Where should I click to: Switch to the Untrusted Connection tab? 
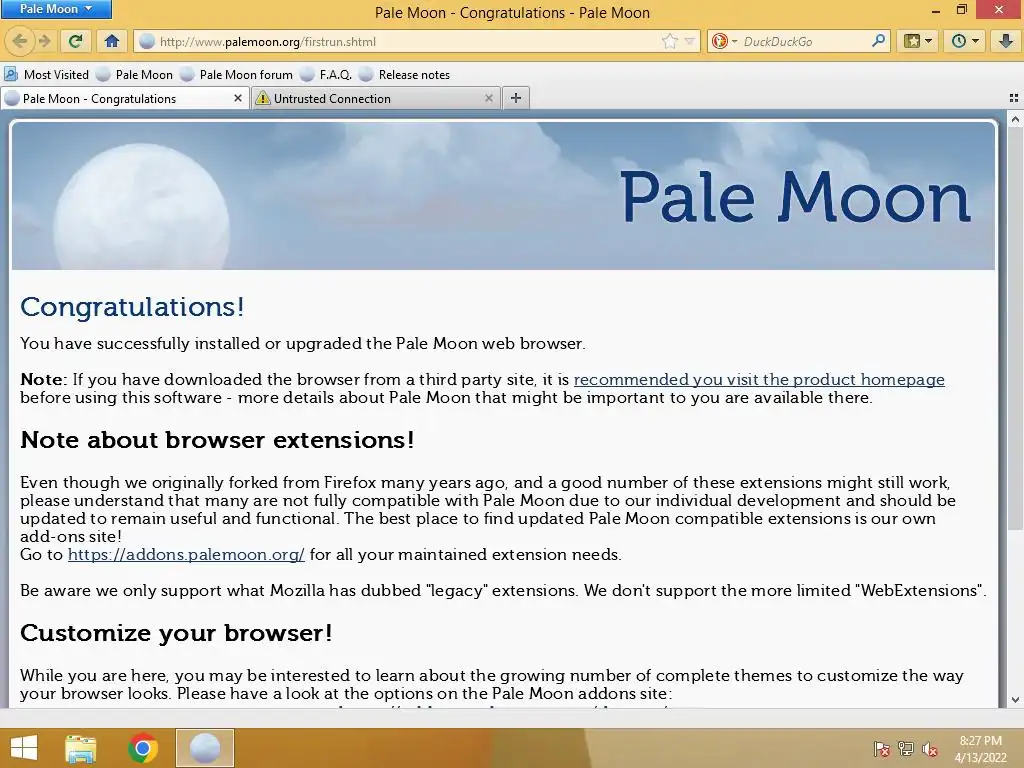click(x=375, y=99)
